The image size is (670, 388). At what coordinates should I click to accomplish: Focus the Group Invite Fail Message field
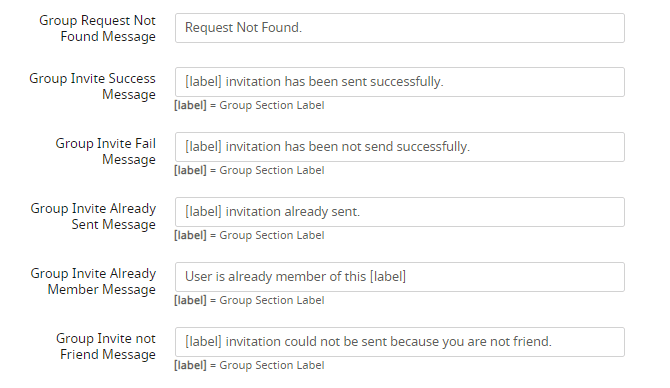pos(400,147)
